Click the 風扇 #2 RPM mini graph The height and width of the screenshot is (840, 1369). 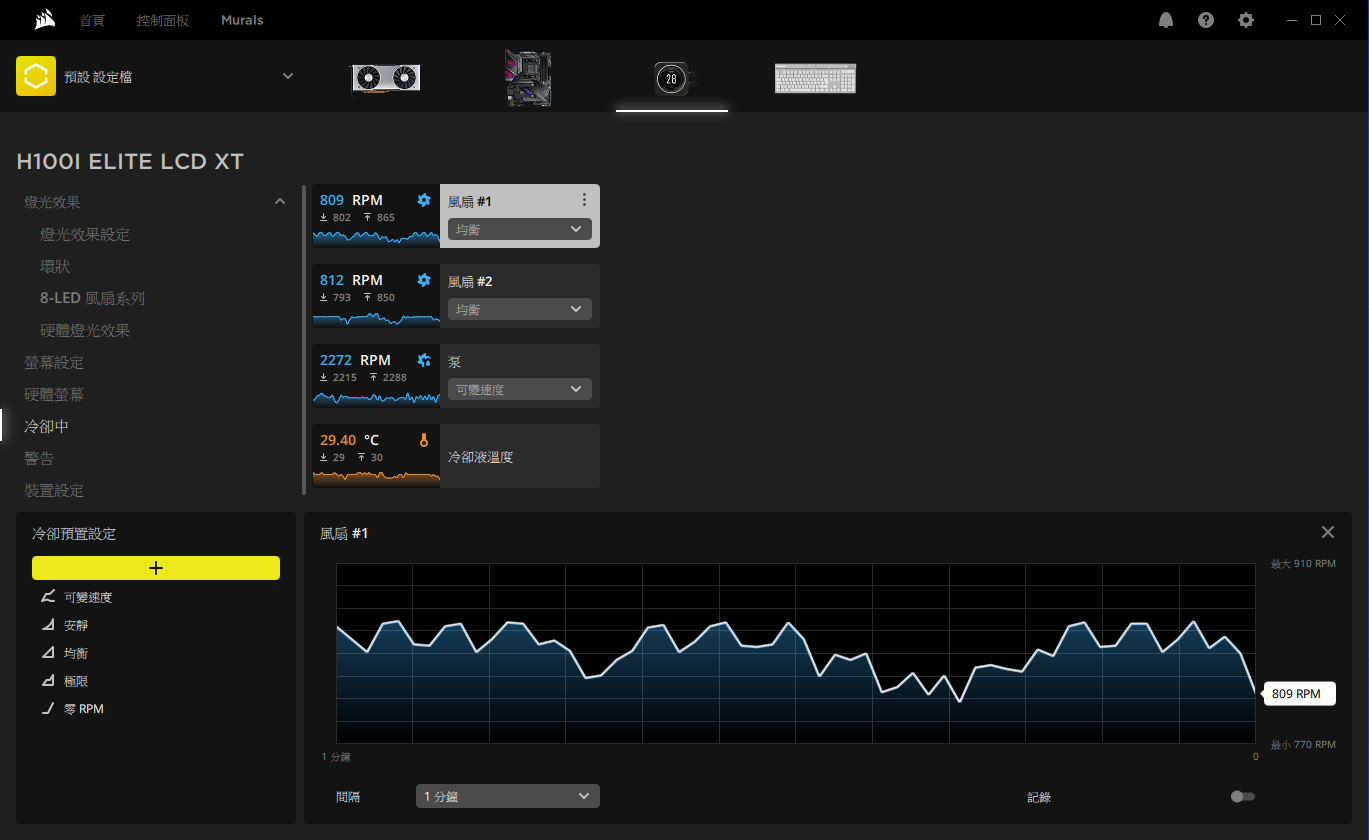coord(376,317)
